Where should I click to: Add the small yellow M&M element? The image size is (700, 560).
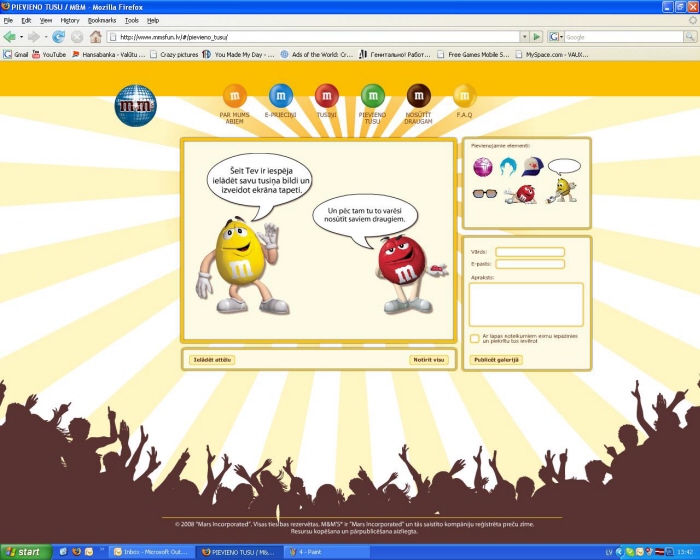point(562,191)
